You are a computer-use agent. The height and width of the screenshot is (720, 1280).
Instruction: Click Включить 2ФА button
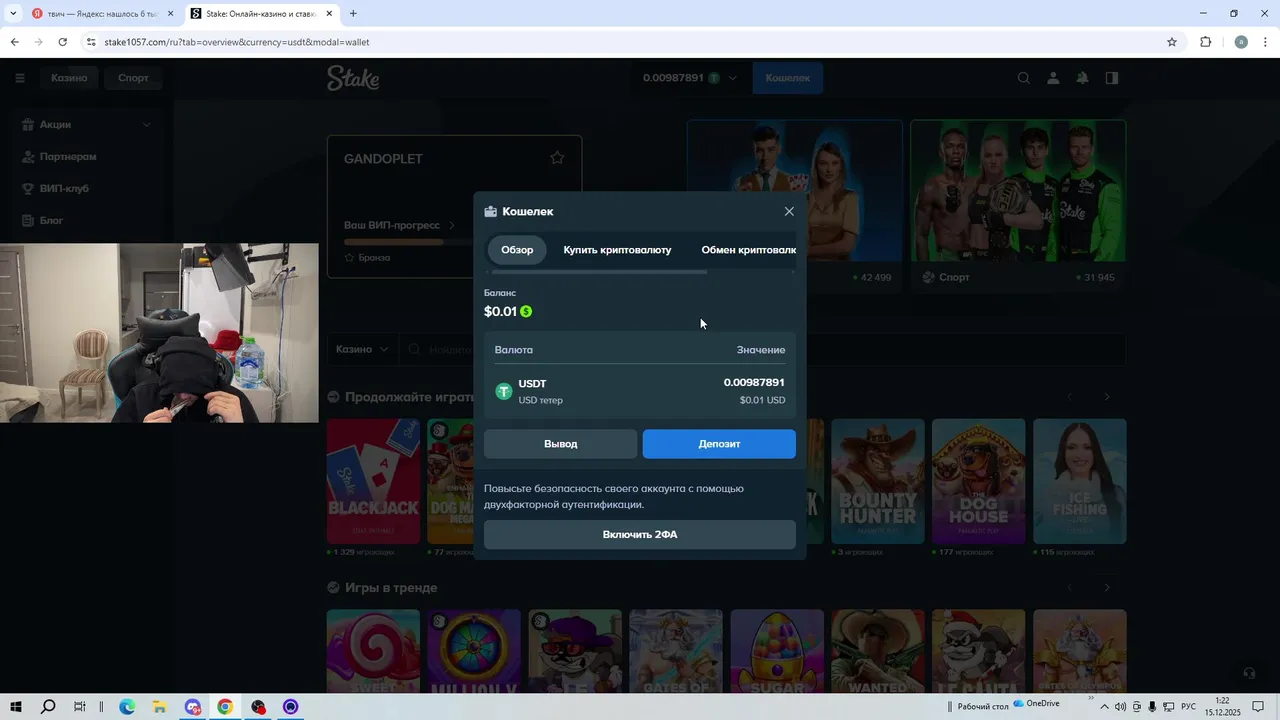point(640,535)
